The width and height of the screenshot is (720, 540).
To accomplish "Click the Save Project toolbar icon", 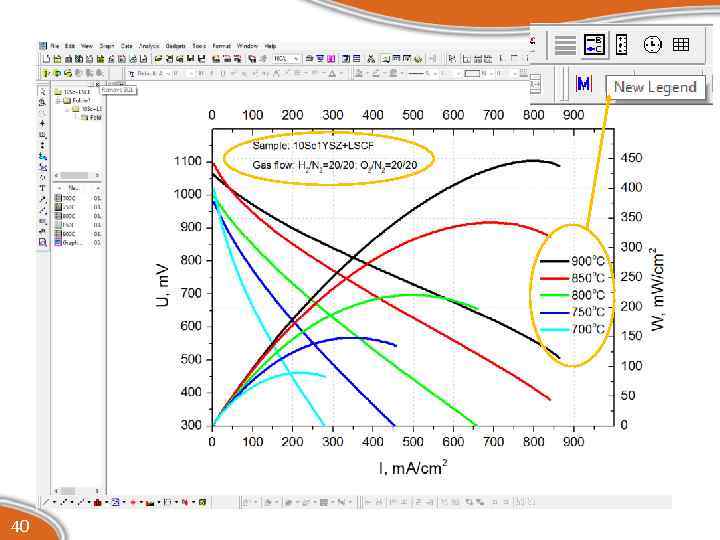I will point(191,59).
